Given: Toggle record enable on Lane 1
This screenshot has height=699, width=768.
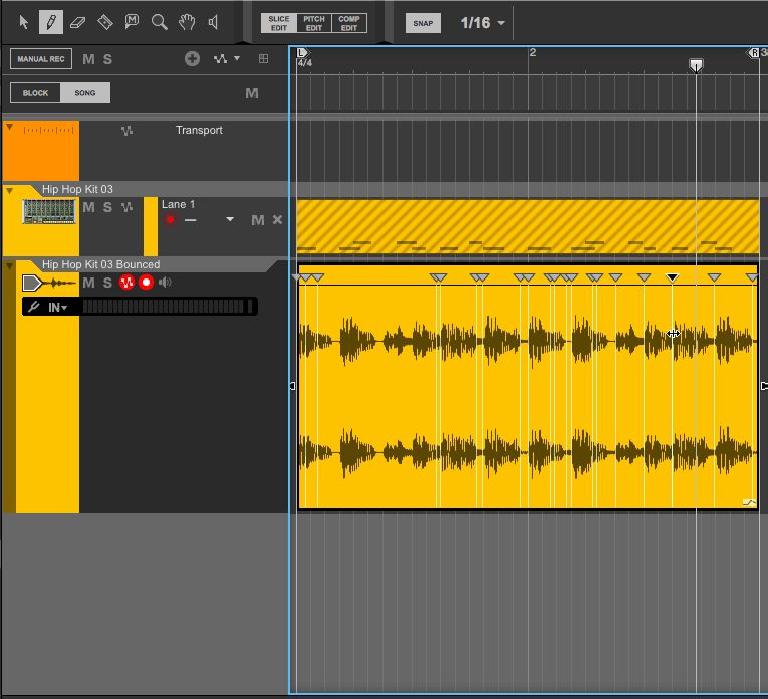Looking at the screenshot, I should (x=170, y=220).
